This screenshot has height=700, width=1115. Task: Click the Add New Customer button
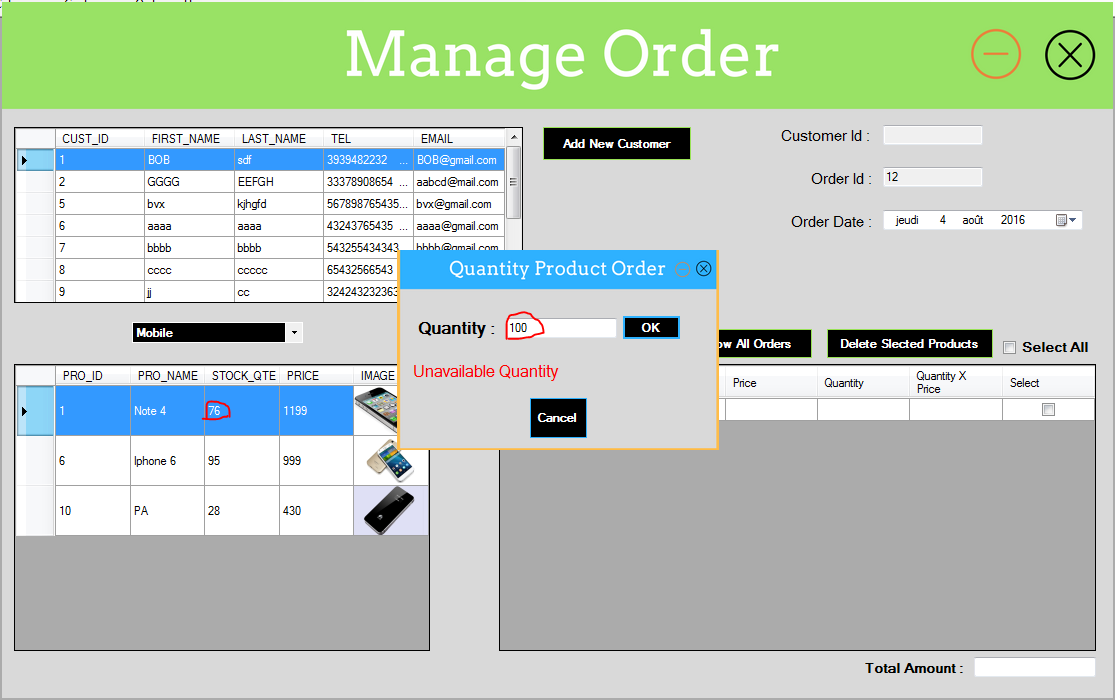(x=616, y=143)
